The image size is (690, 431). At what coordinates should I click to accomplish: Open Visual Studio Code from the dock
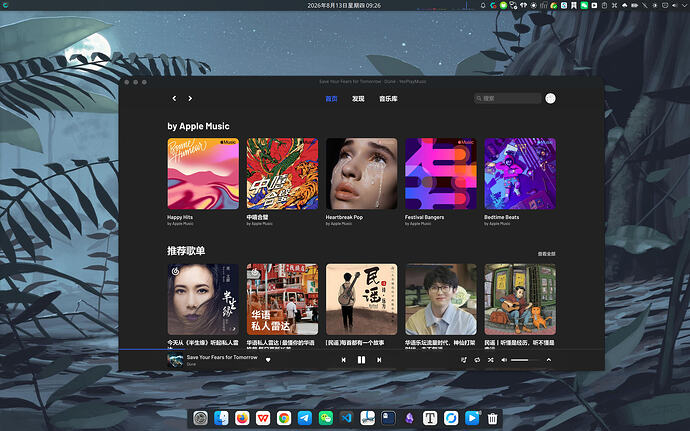pos(346,418)
